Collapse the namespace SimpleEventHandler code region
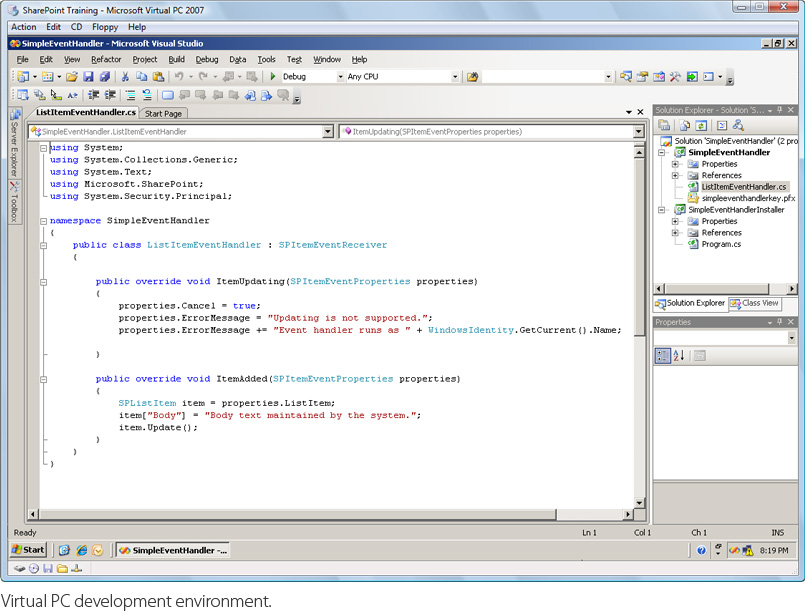The width and height of the screenshot is (805, 611). pos(44,221)
